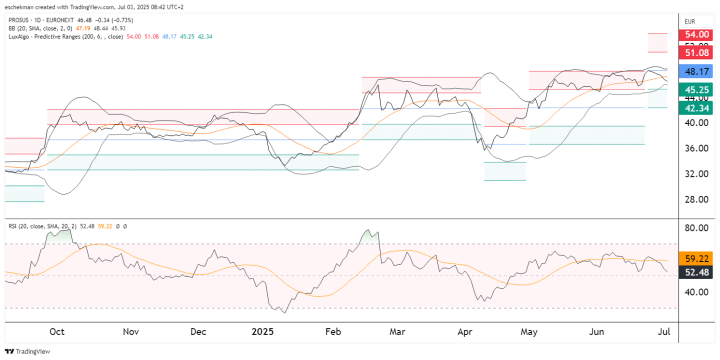
Task: Click May on the time axis
Action: (530, 332)
